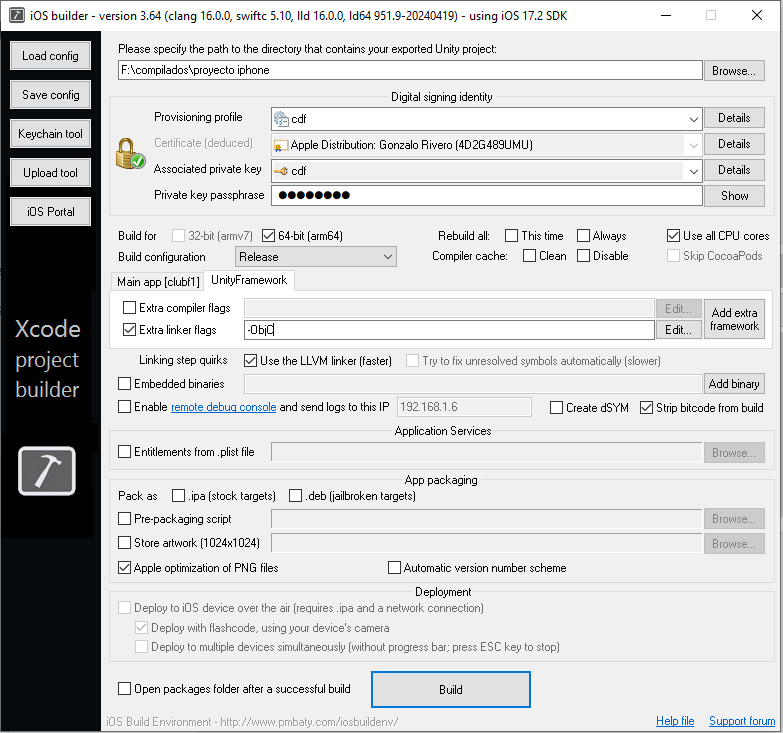The height and width of the screenshot is (733, 783).
Task: Click Save config button
Action: [x=50, y=94]
